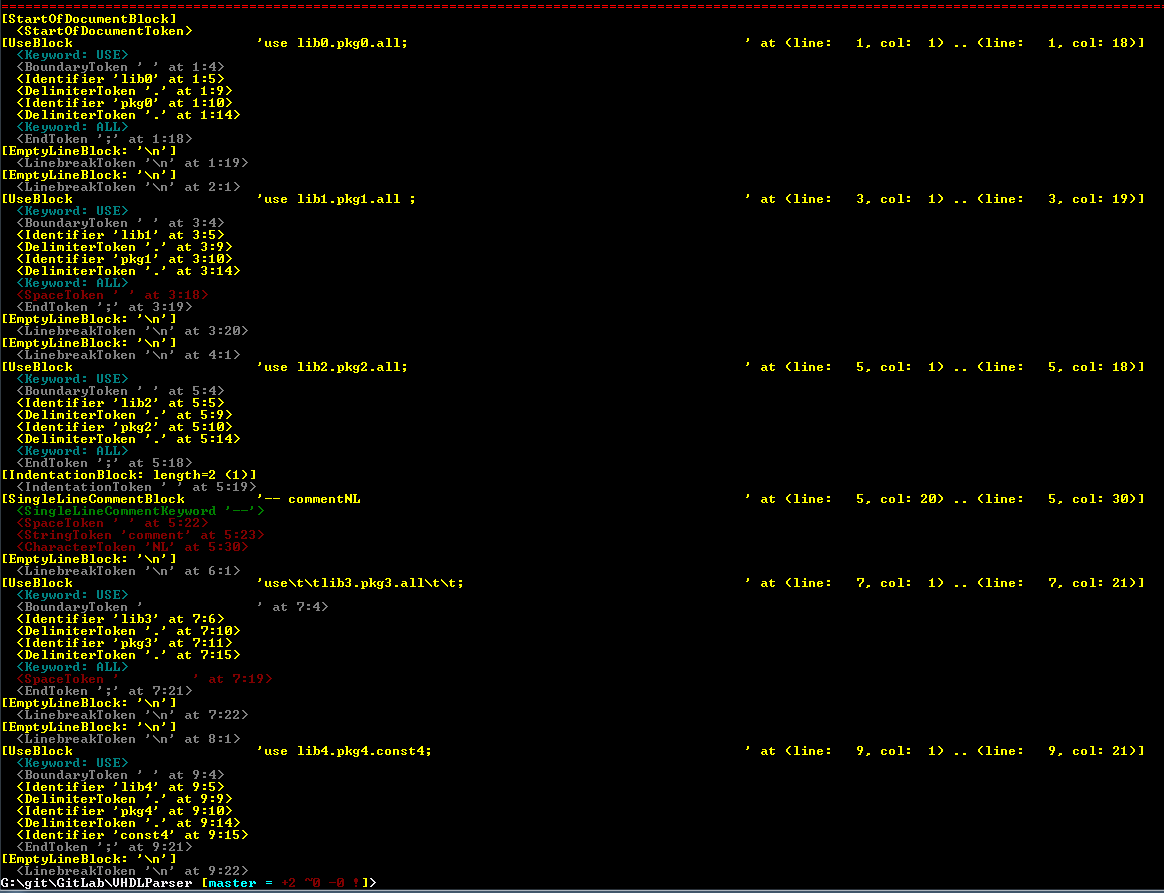This screenshot has width=1164, height=893.
Task: Click Identifier 'pkg0' at 1:10
Action: 125,102
